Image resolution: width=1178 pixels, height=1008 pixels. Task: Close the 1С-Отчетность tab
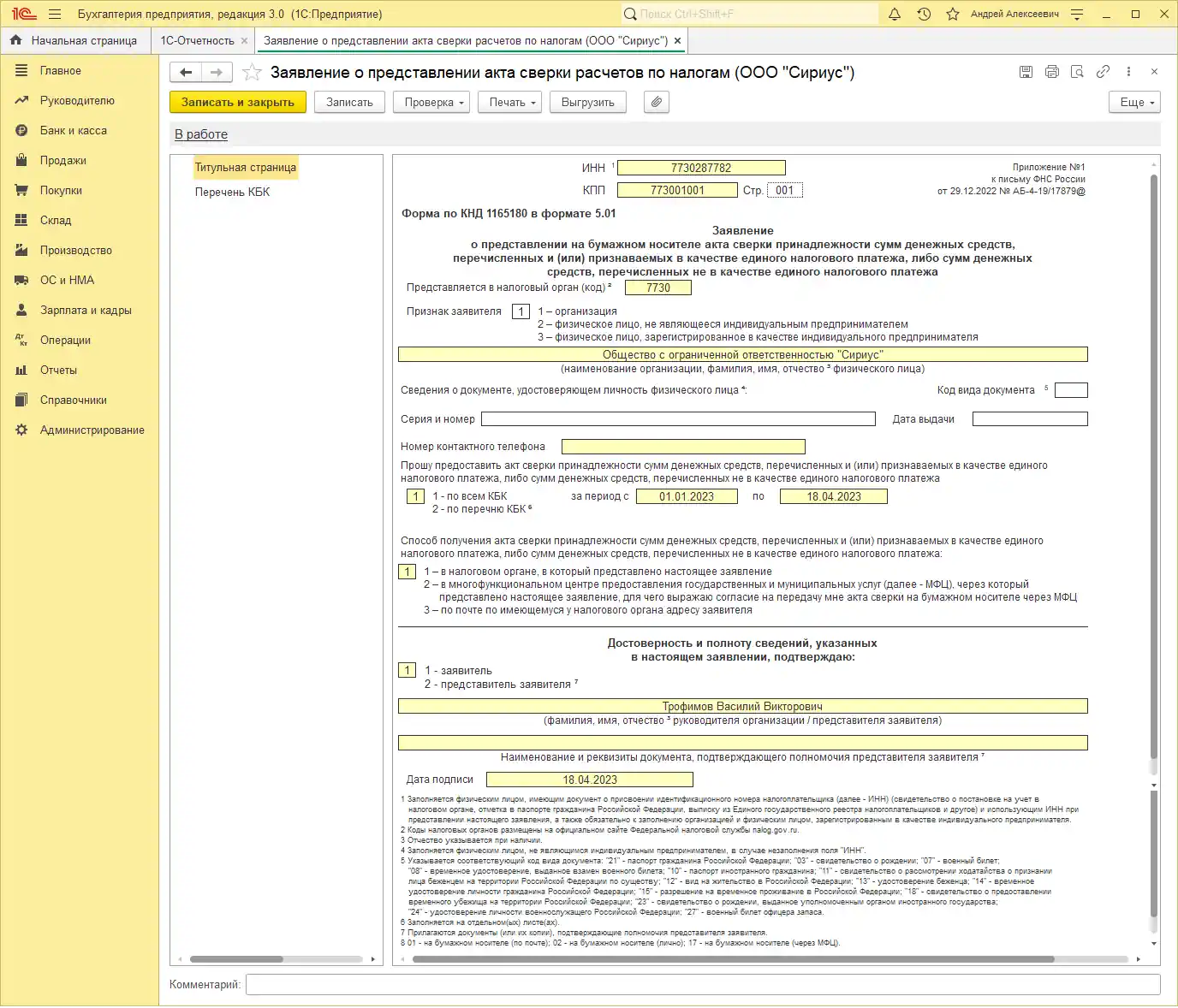tap(244, 40)
